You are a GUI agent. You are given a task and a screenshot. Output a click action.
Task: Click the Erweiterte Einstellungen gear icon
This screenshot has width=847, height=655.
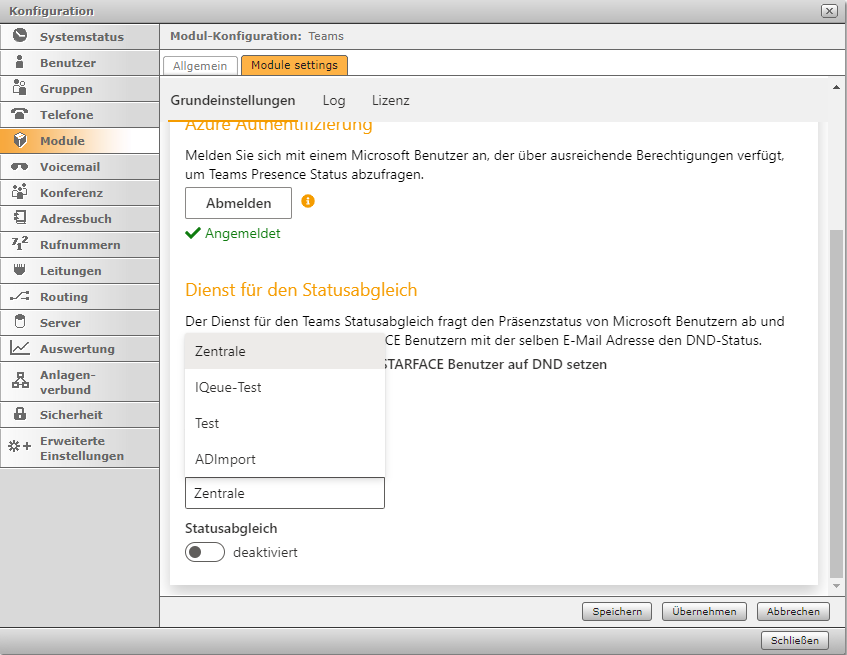pos(20,447)
